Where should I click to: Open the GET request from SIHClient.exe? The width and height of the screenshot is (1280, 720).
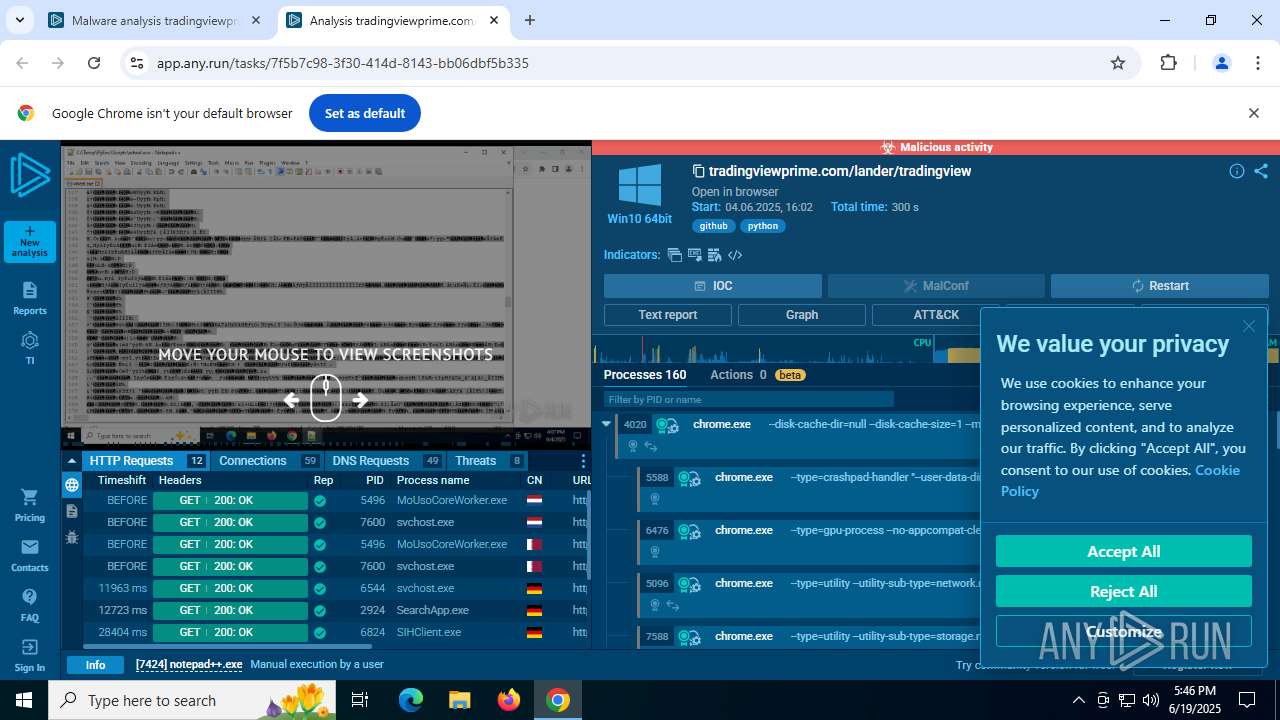pyautogui.click(x=230, y=632)
